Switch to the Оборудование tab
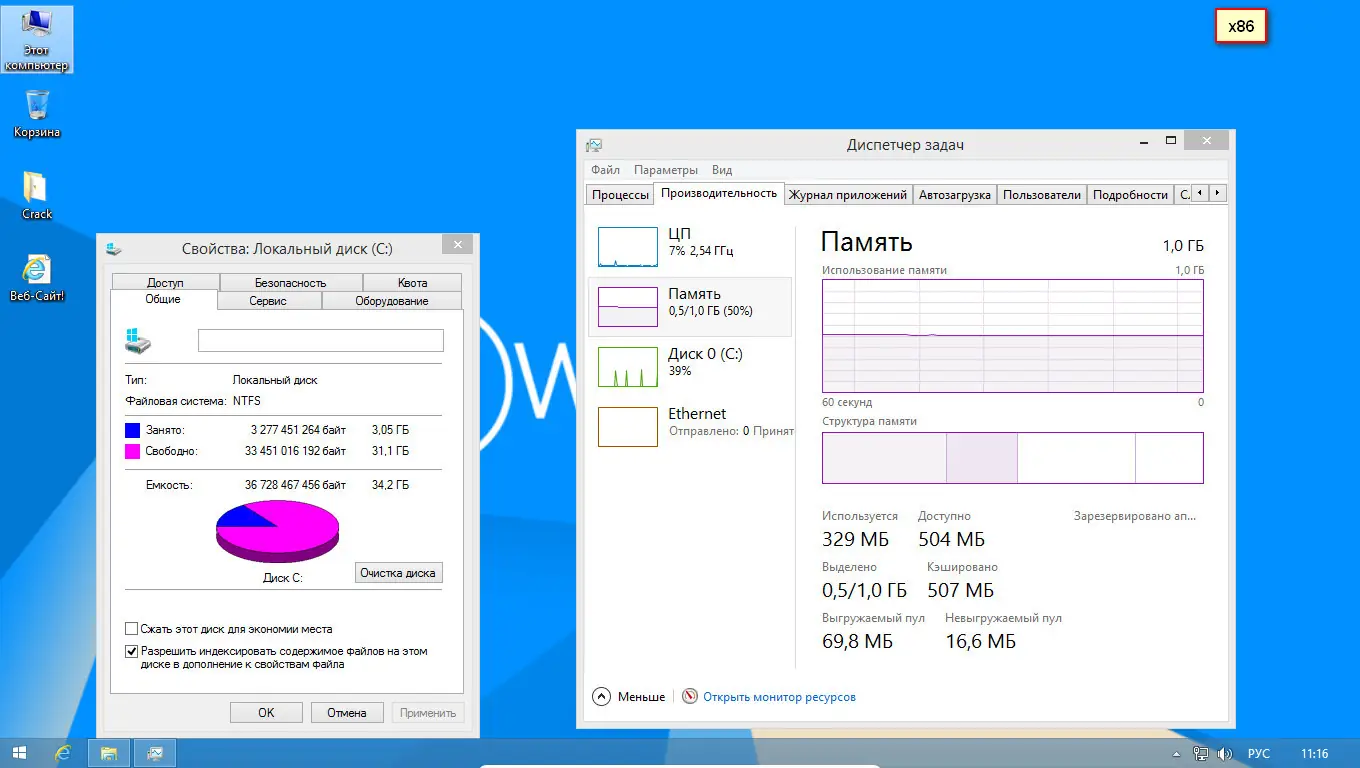 (x=392, y=301)
